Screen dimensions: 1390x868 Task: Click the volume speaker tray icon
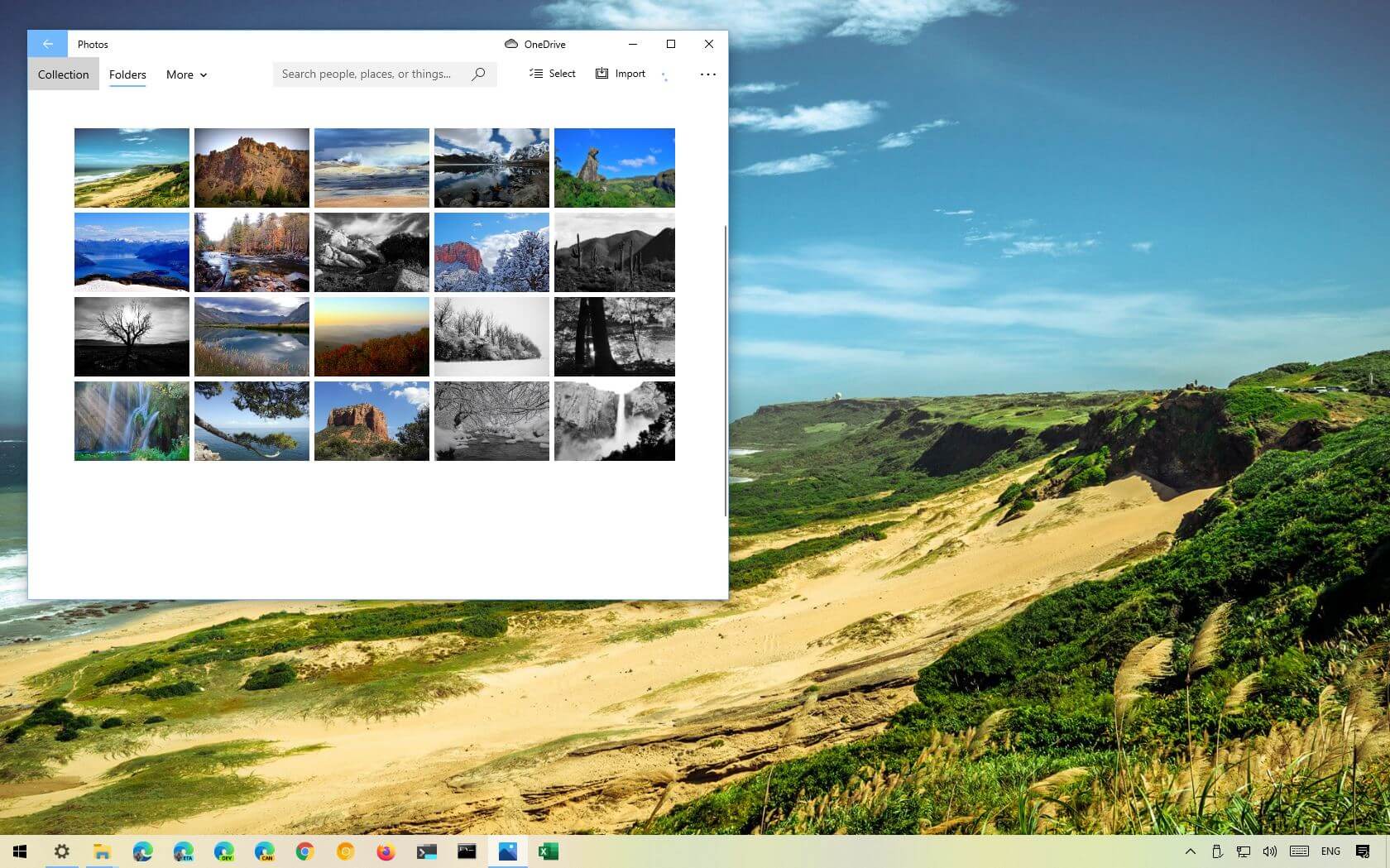click(1269, 851)
